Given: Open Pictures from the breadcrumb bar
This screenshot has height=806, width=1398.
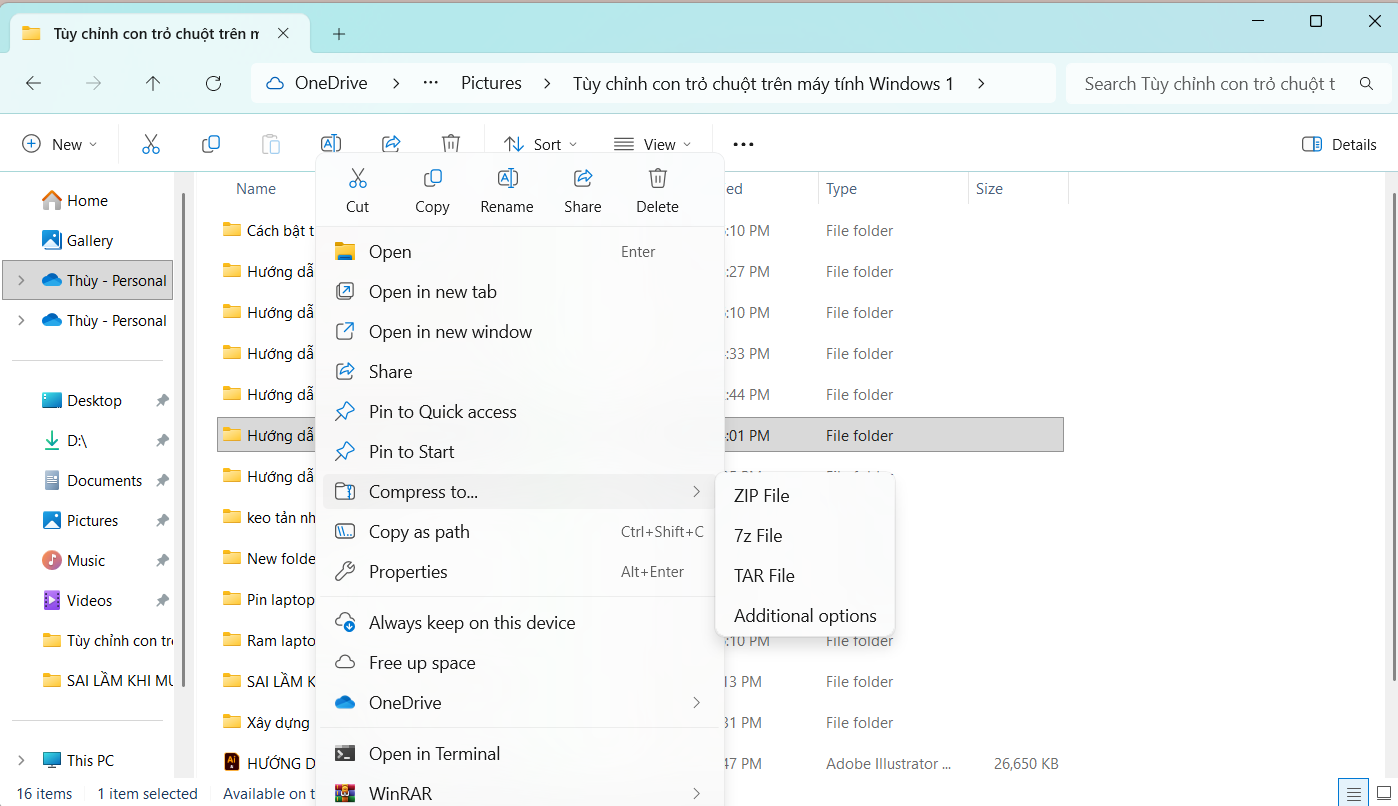Looking at the screenshot, I should pyautogui.click(x=491, y=83).
